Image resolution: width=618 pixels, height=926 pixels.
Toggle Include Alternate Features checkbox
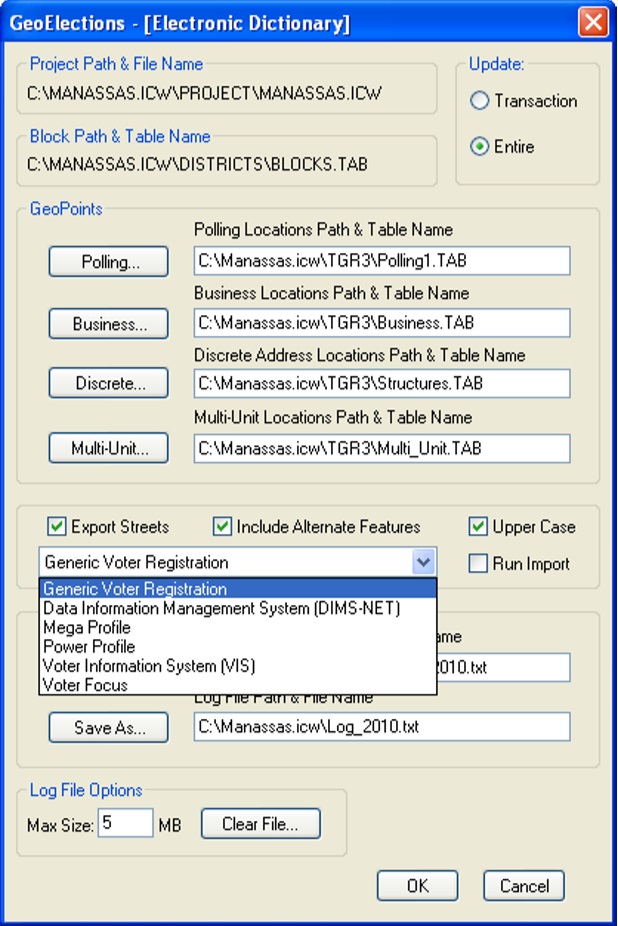coord(223,527)
